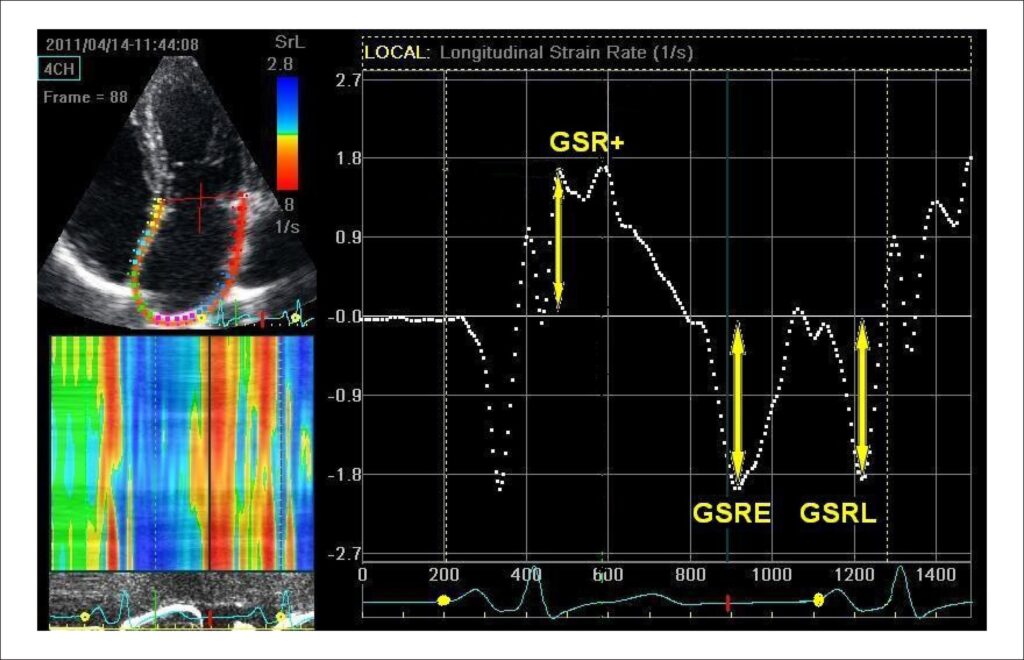Click the yellow ECG marker below the 1200 tick
This screenshot has height=660, width=1024.
(818, 600)
